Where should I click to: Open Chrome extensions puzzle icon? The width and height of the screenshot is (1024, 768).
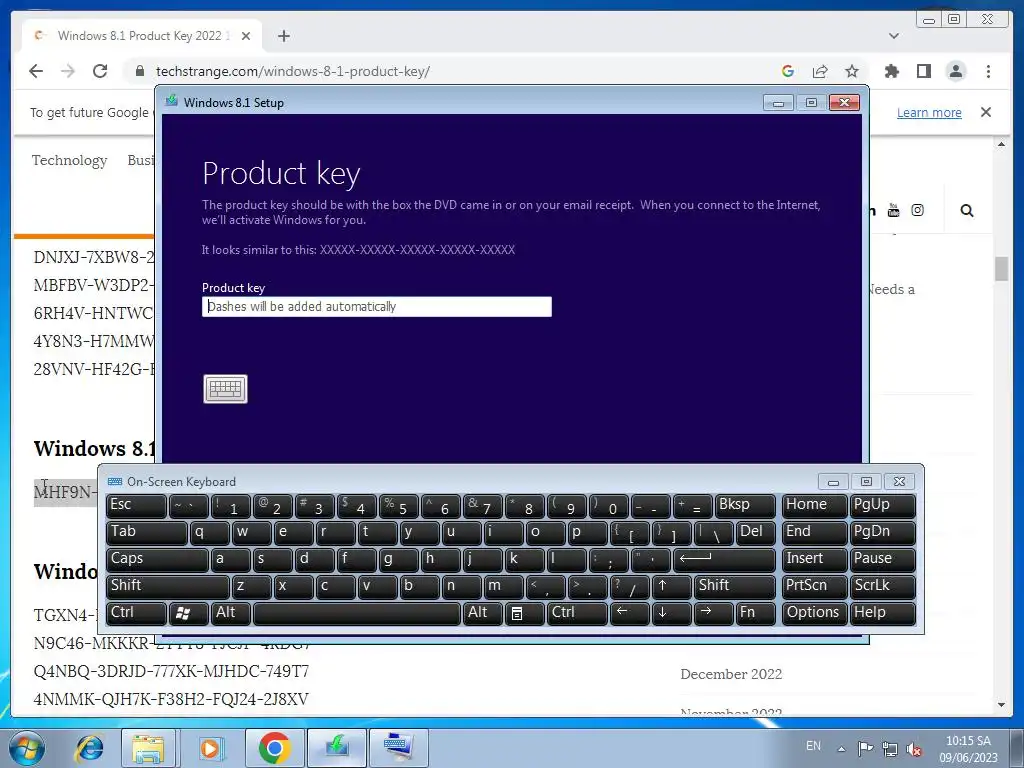pyautogui.click(x=891, y=71)
